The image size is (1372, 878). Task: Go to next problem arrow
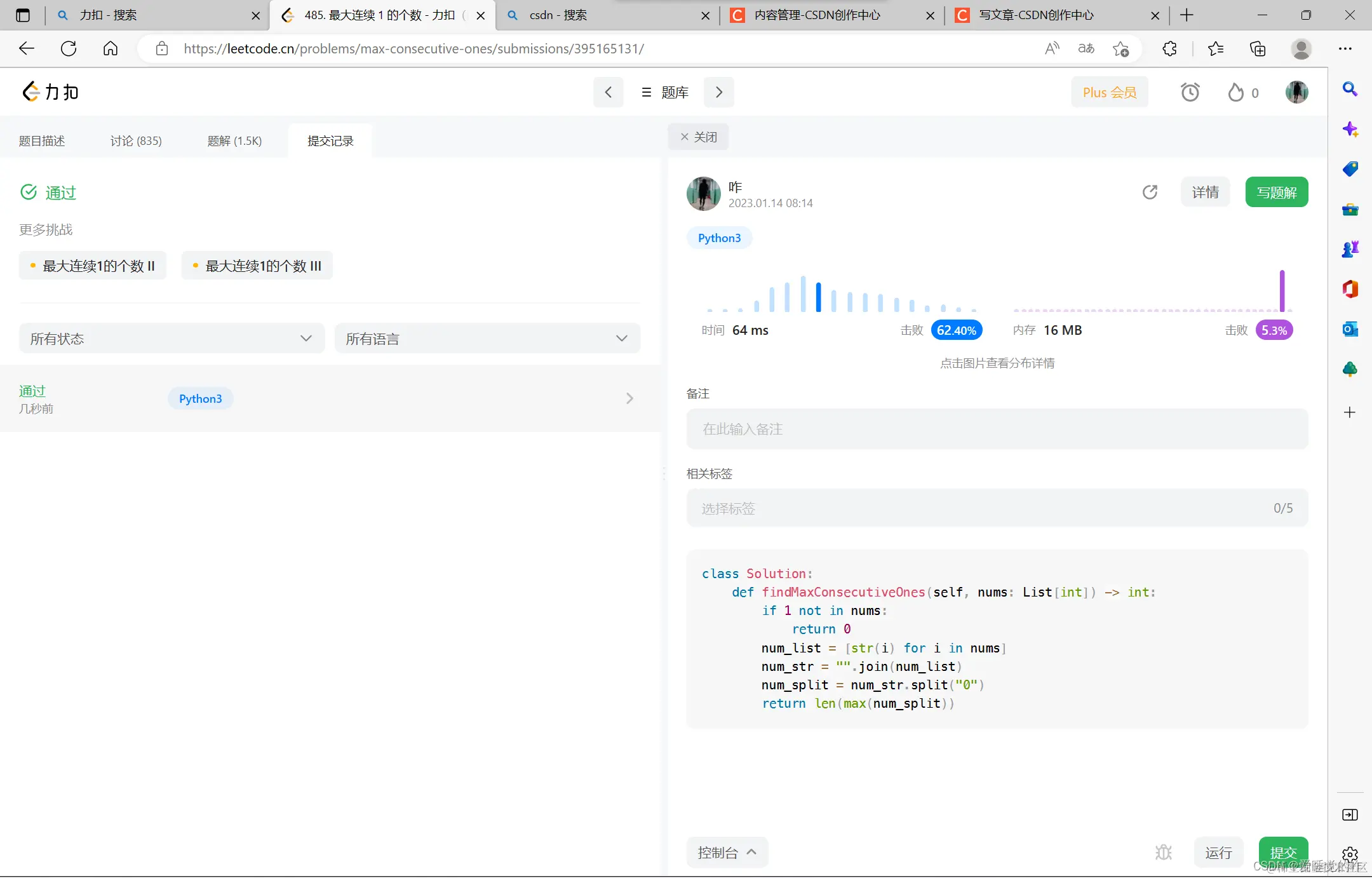[x=719, y=93]
